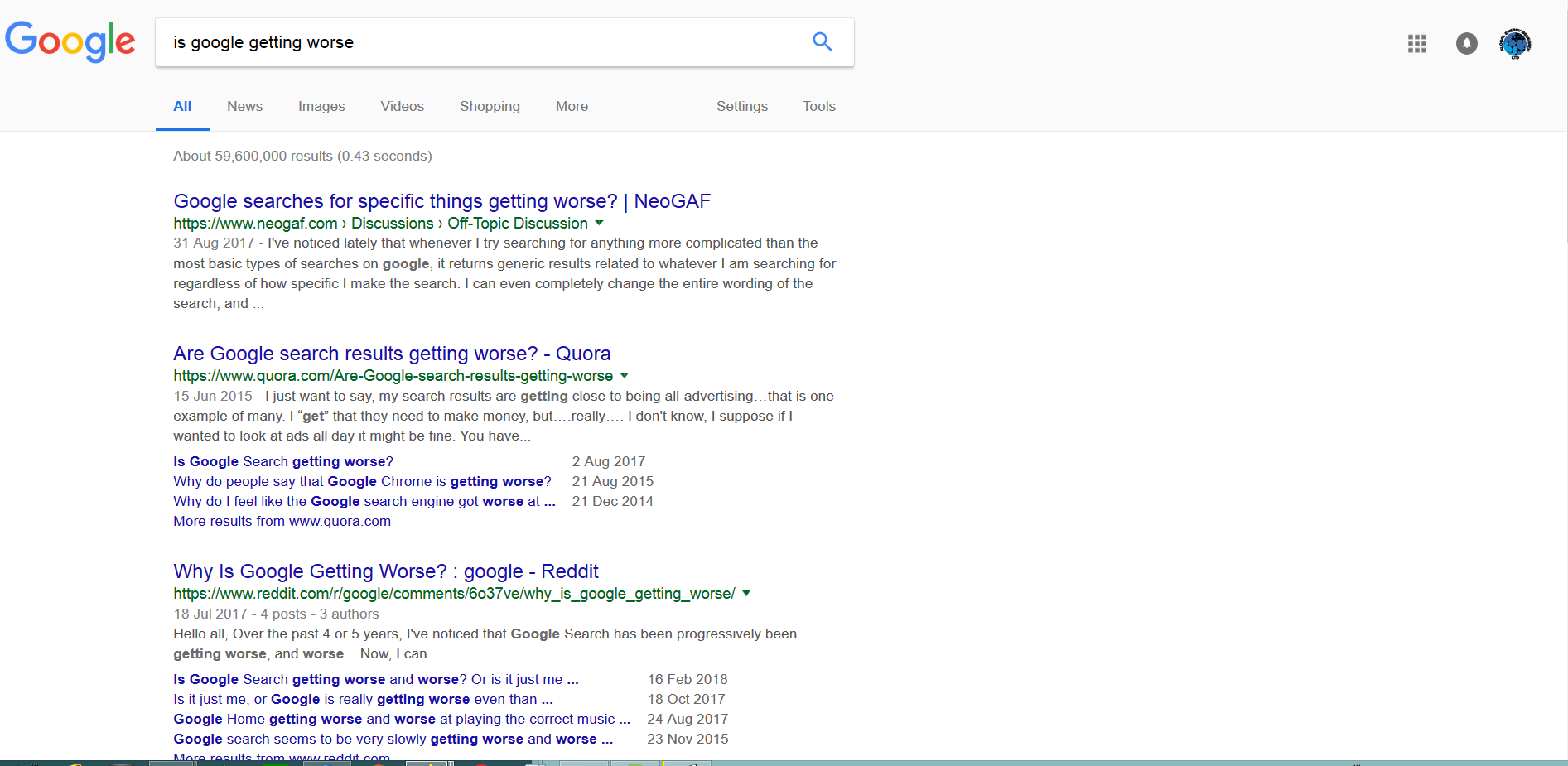Click the NeoGAF snippet date '31 Aug 2017'
Image resolution: width=1568 pixels, height=766 pixels.
214,243
